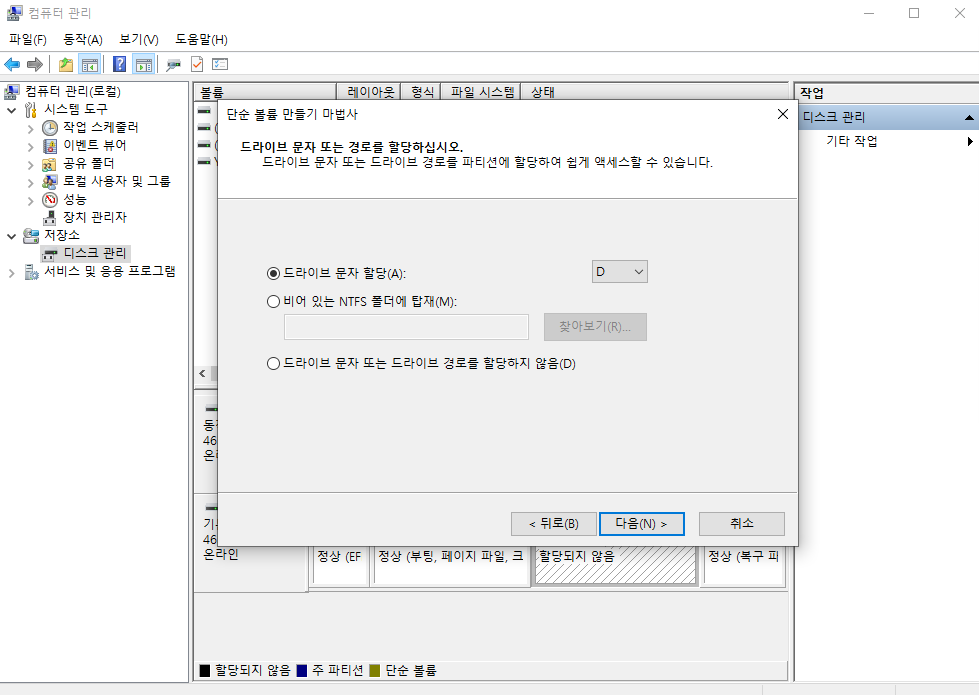
Task: Open the 파일(F) menu
Action: pos(27,39)
